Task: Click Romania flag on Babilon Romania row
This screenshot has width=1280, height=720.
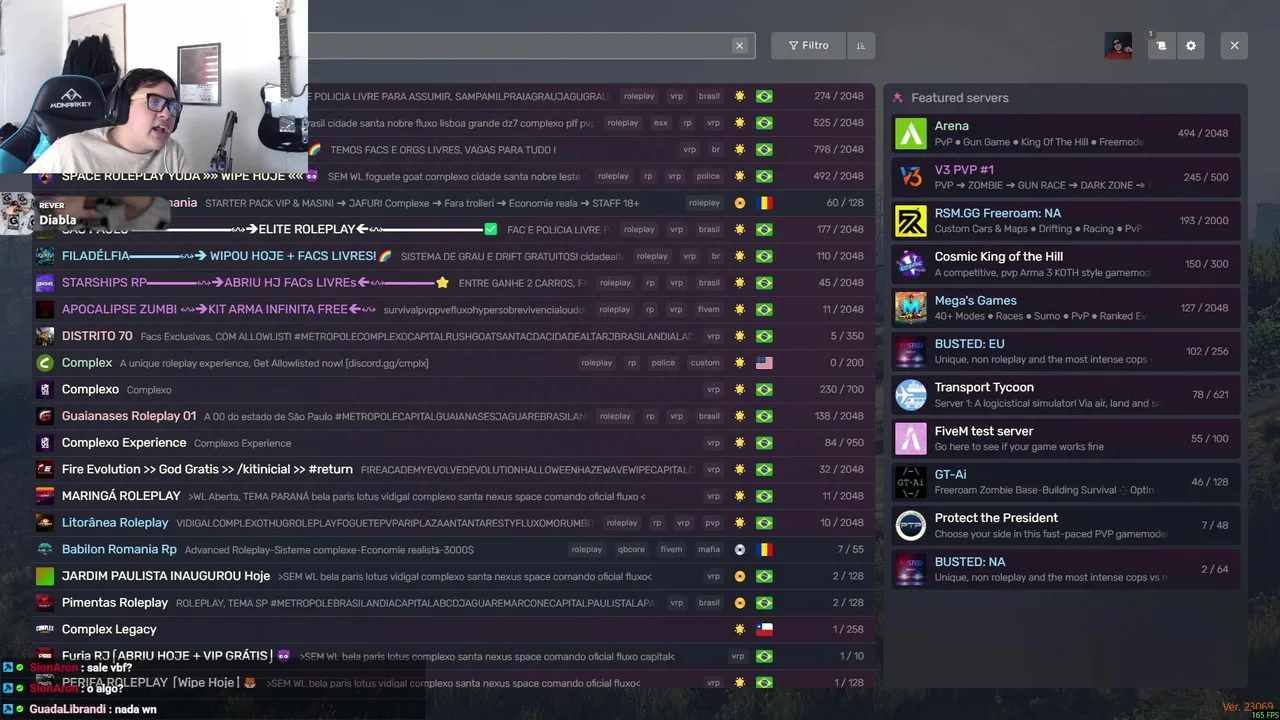Action: tap(764, 549)
